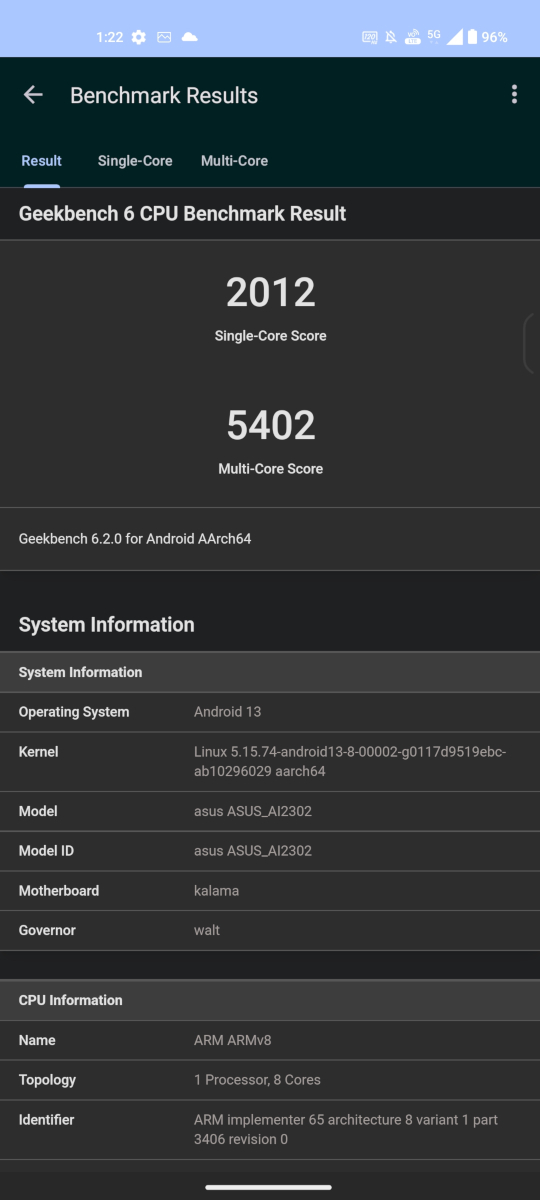
Task: Switch to the Multi-Core tab
Action: (234, 161)
